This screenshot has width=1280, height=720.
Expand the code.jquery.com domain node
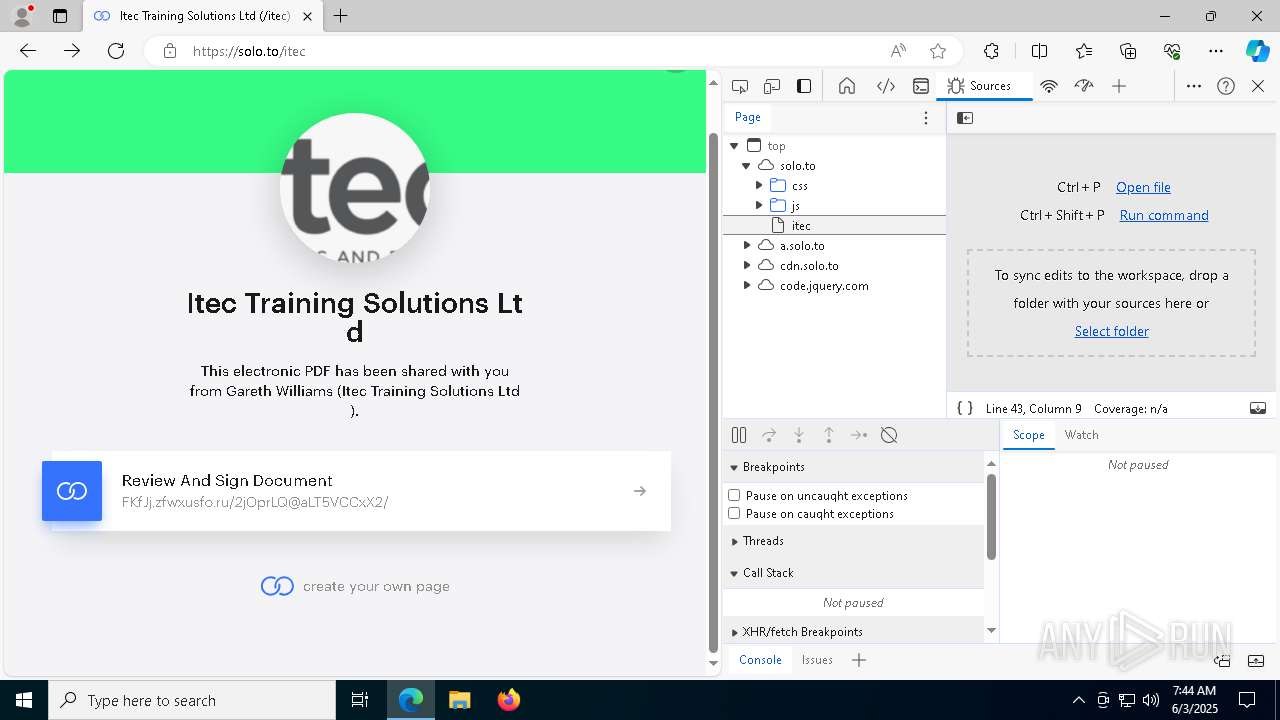coord(747,286)
